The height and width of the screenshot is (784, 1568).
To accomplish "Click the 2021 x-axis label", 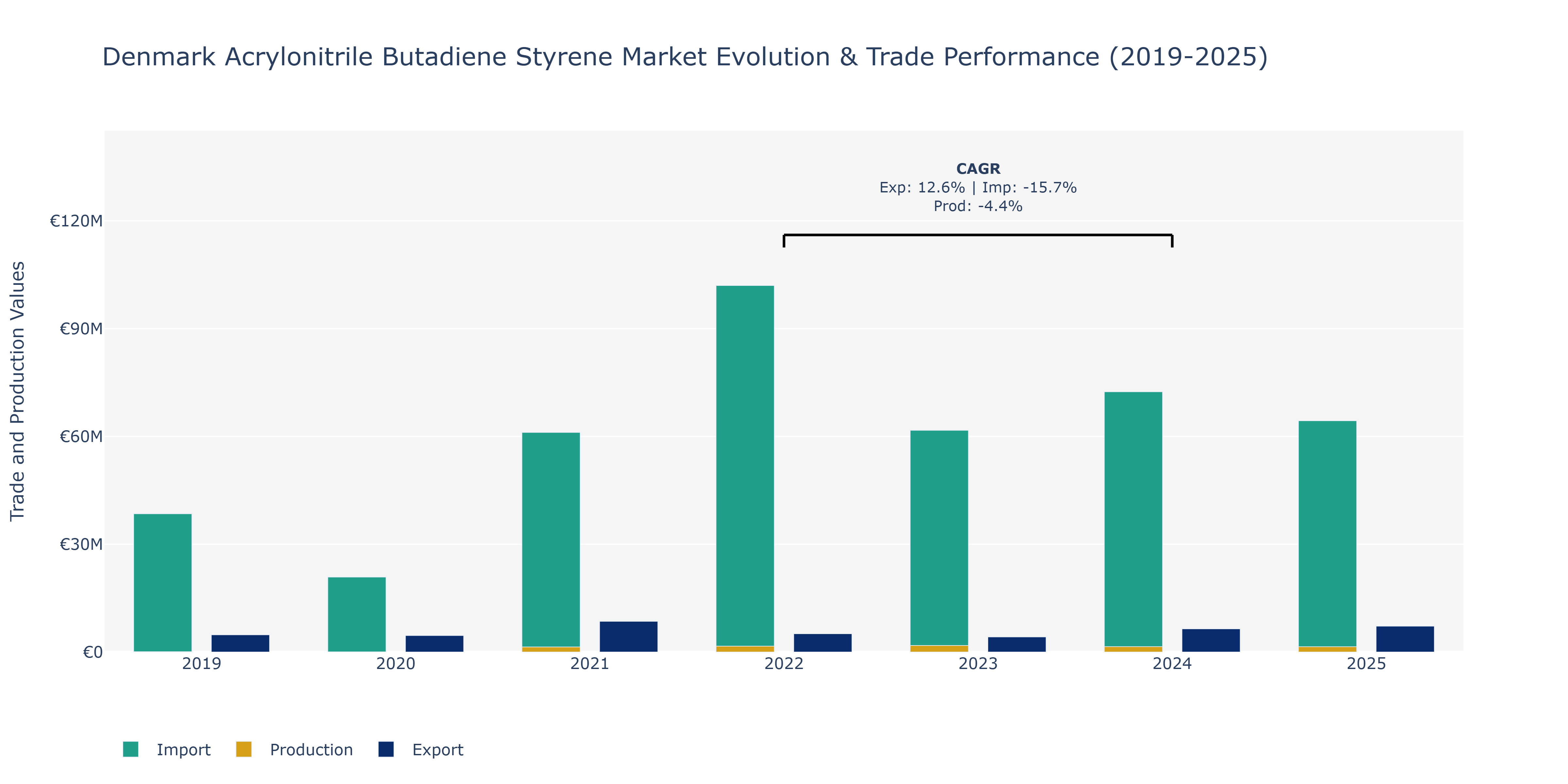I will click(x=590, y=663).
